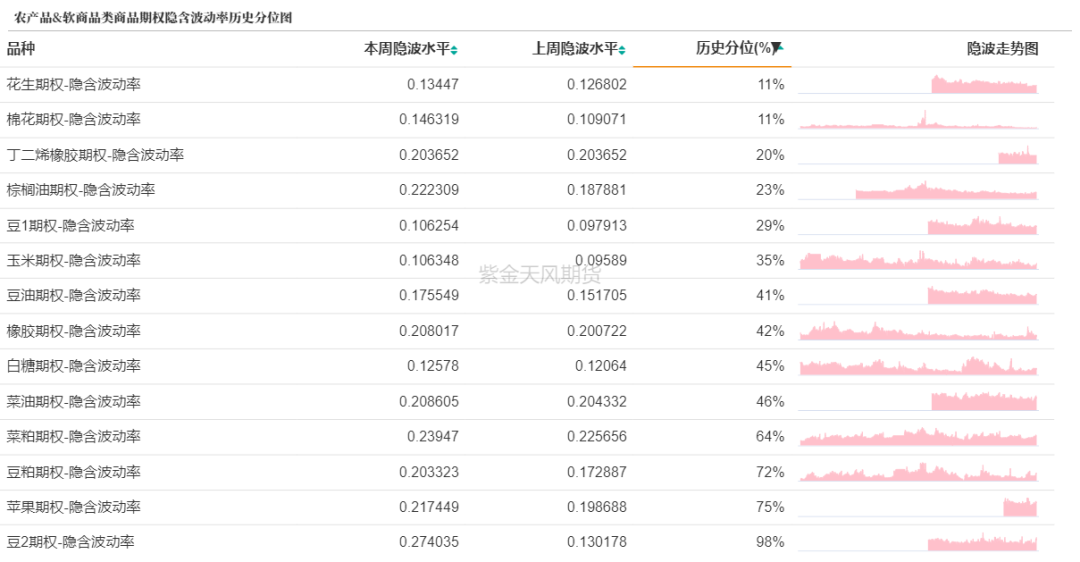Open 棉花期权 trend sparkline chart

918,120
